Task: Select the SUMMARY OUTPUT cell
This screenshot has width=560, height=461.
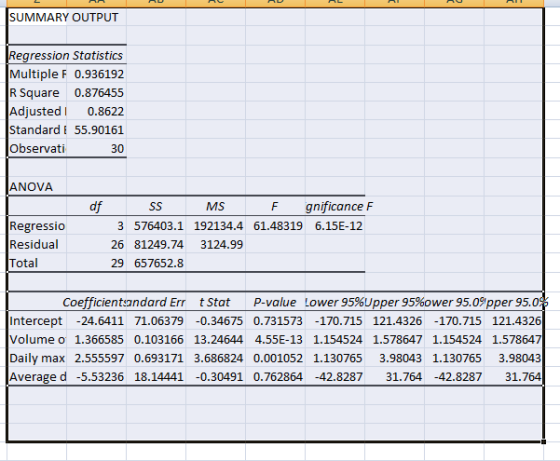Action: [x=37, y=17]
